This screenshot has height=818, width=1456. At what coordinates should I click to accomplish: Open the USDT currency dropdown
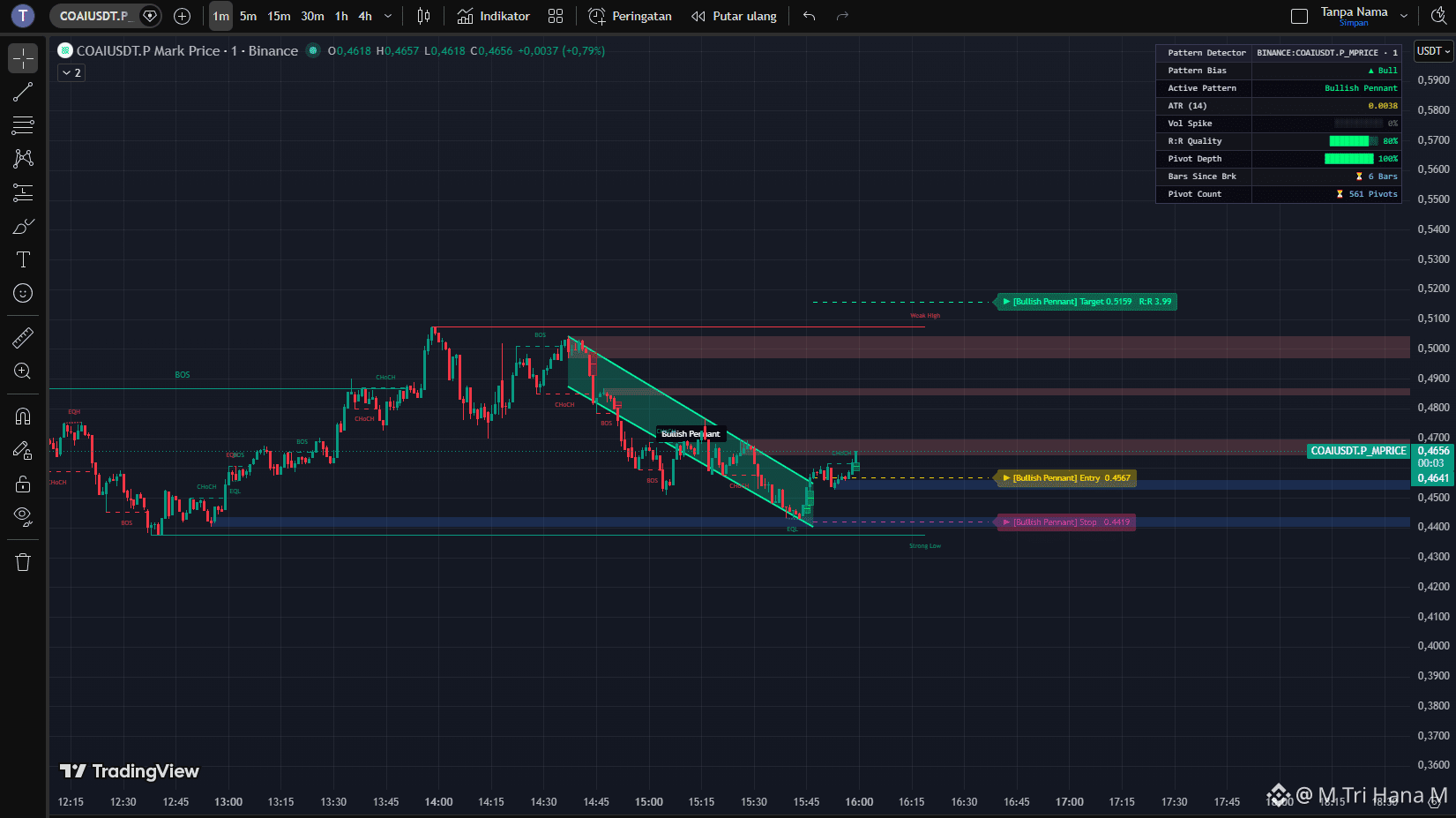(1433, 51)
